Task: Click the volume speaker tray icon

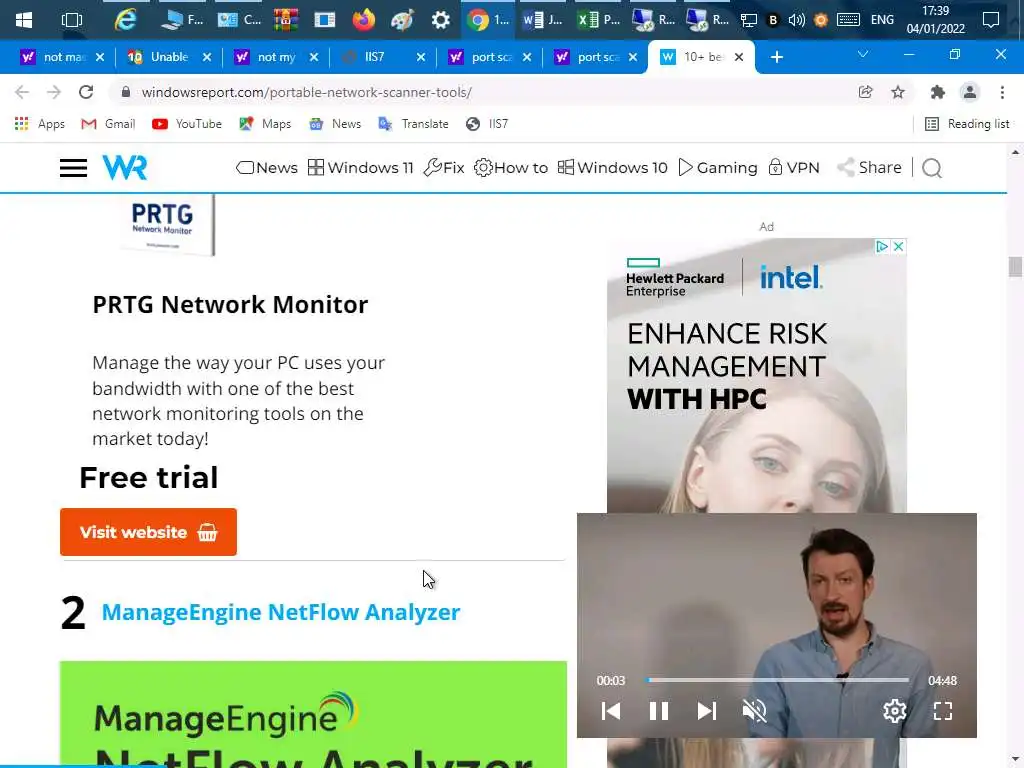Action: click(x=796, y=20)
